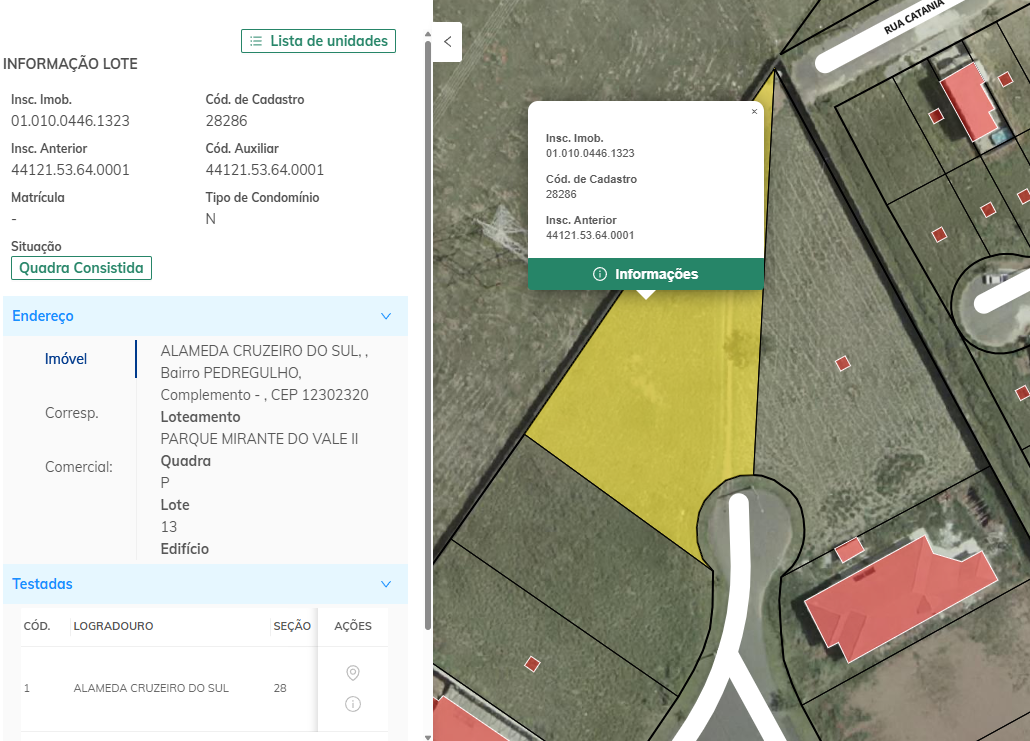Open the Lista de unidades button
Screen dimensions: 1030x741
tap(318, 41)
